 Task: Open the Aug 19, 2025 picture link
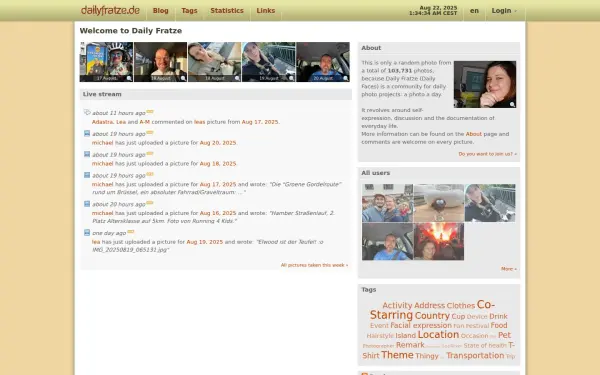(204, 242)
